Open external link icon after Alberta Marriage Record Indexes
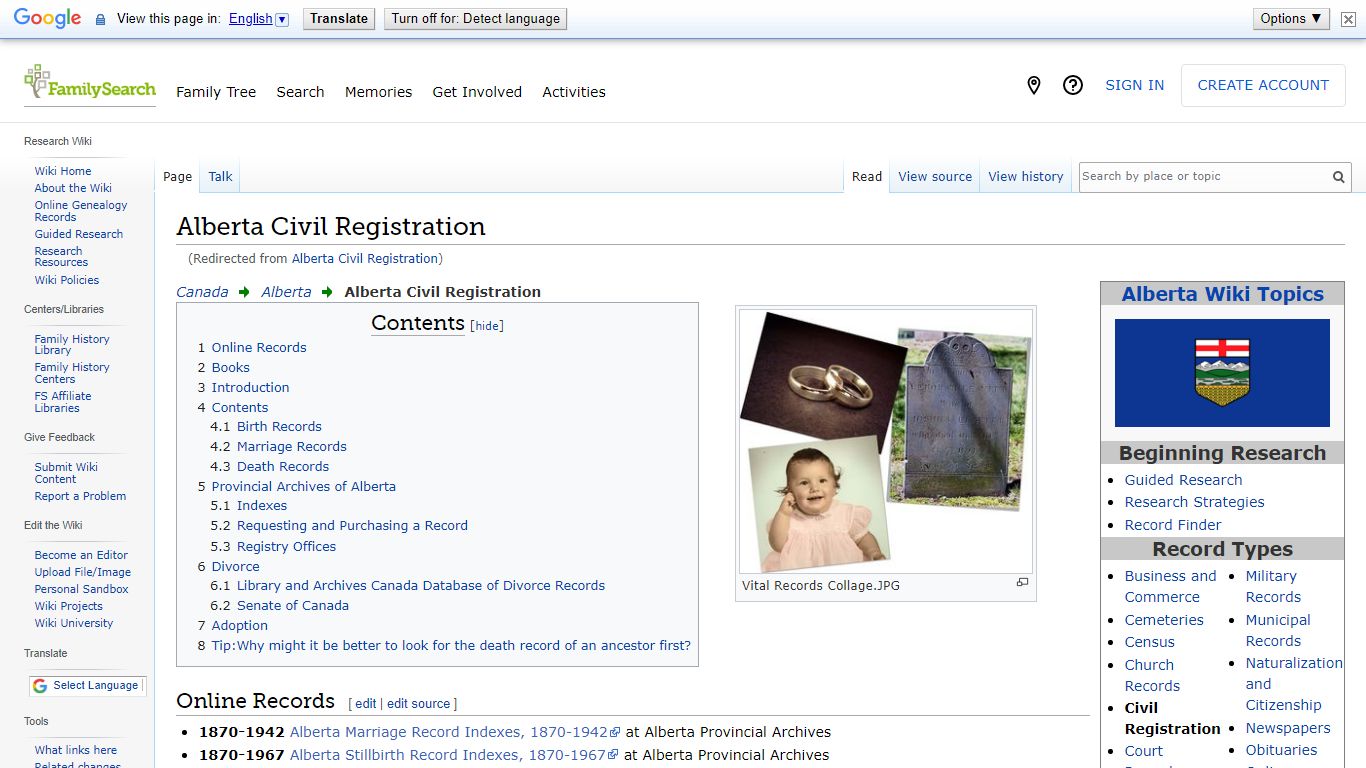This screenshot has width=1366, height=768. click(x=616, y=732)
